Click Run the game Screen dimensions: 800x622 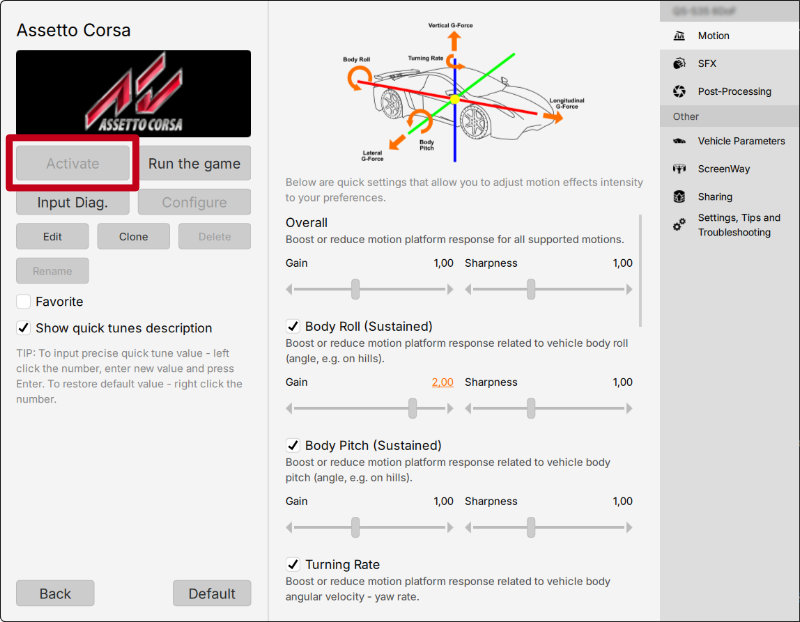[194, 163]
